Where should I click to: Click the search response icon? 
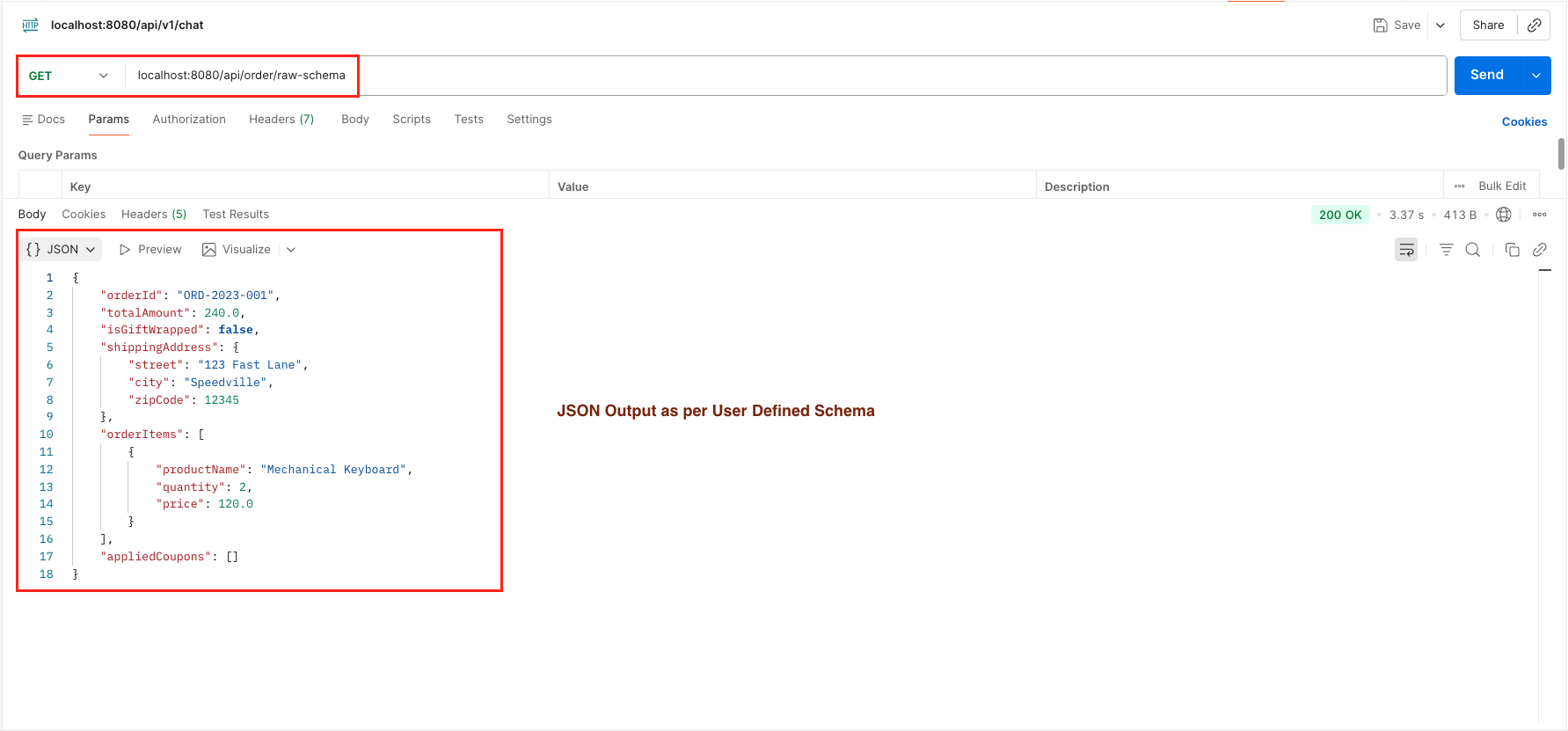1473,250
